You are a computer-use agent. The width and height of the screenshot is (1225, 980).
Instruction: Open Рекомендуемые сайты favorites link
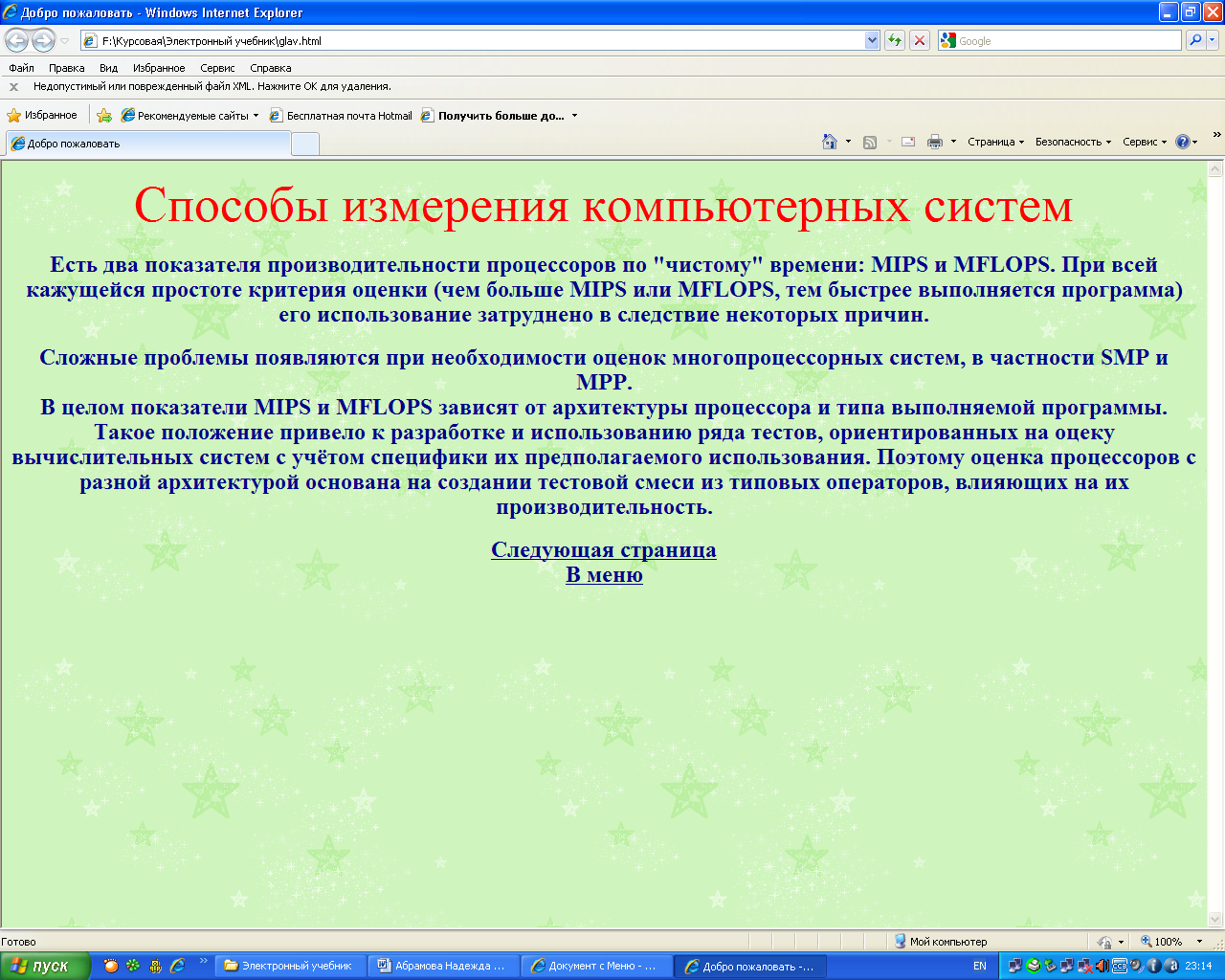point(189,116)
